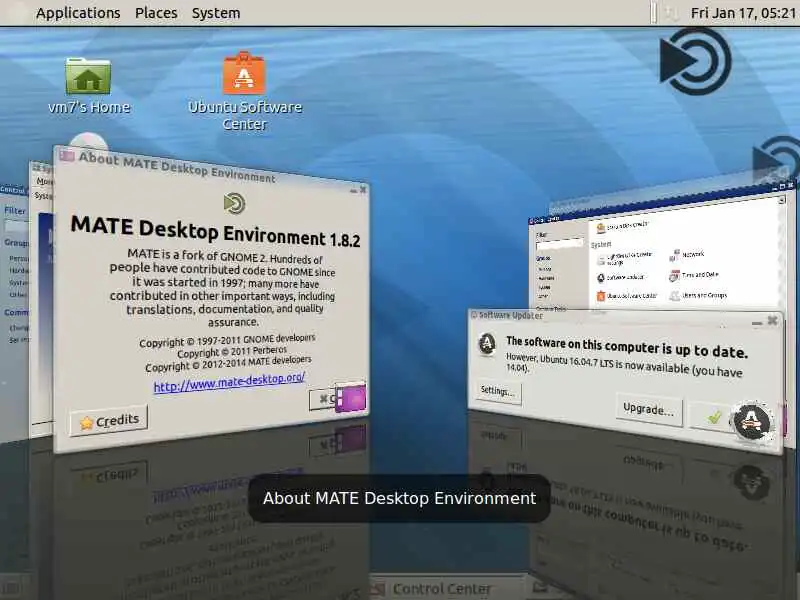This screenshot has height=600, width=800.
Task: Close the Software Updater window
Action: click(772, 320)
